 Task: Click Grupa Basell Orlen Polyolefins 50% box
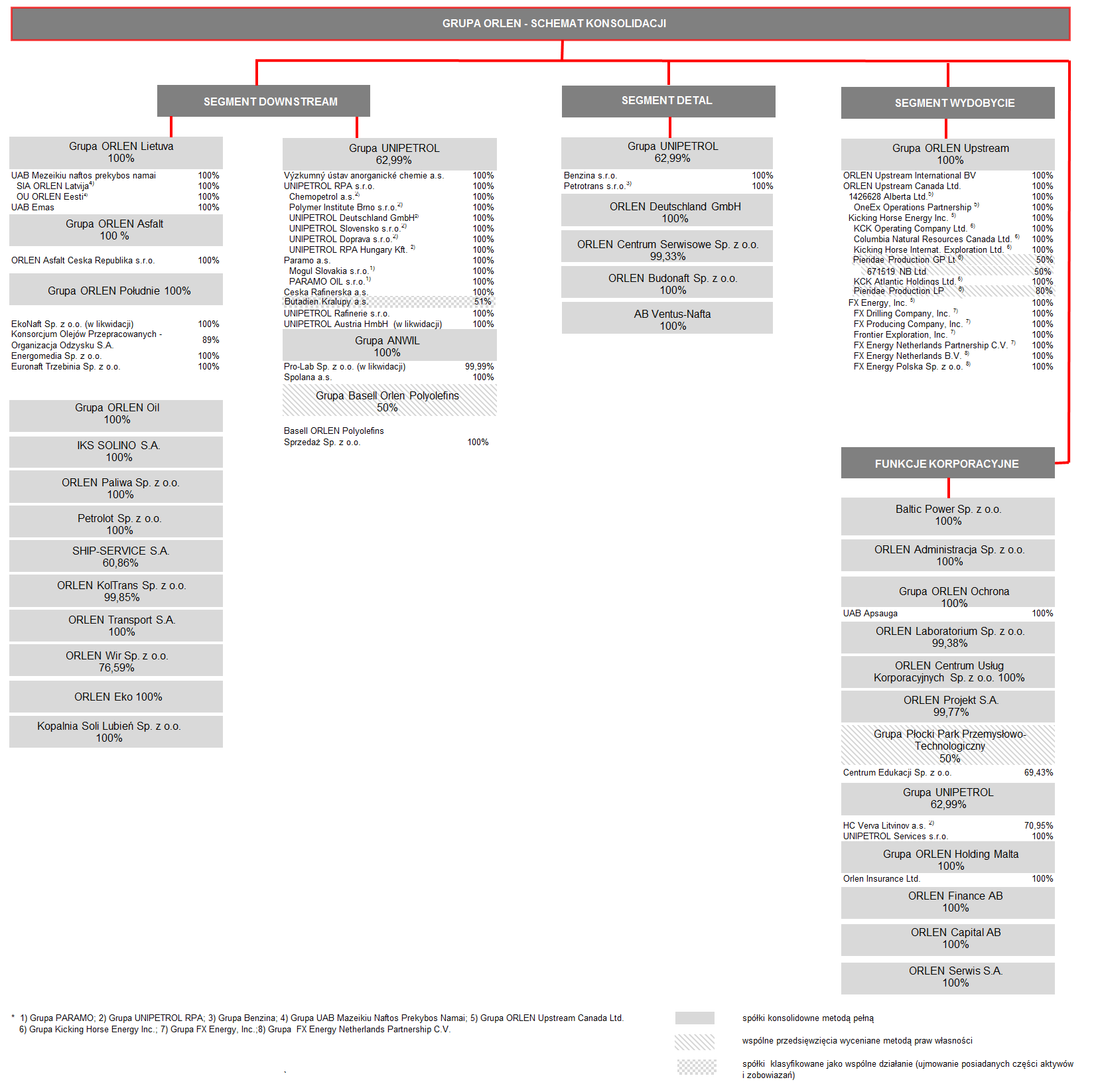(389, 401)
